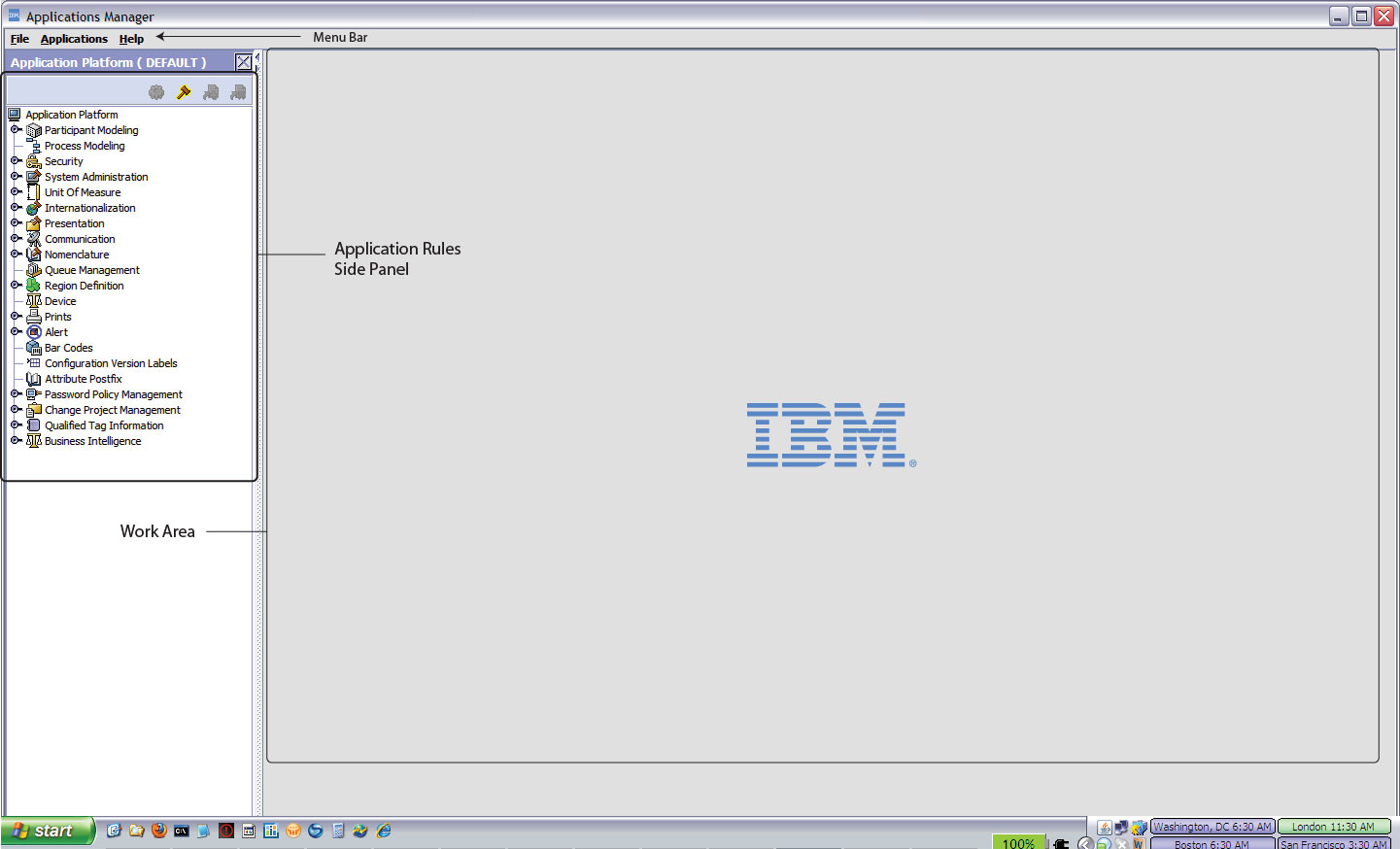Select Queue Management in the tree

(92, 270)
